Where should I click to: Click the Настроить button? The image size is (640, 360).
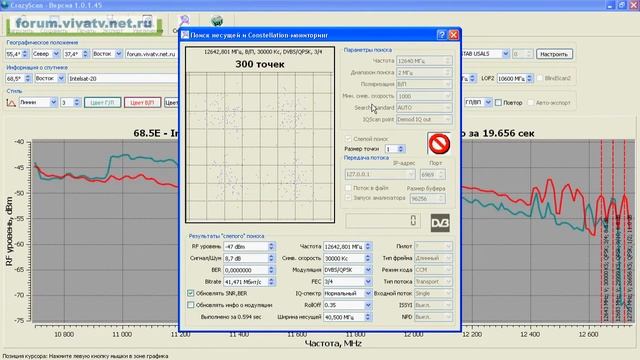point(554,54)
